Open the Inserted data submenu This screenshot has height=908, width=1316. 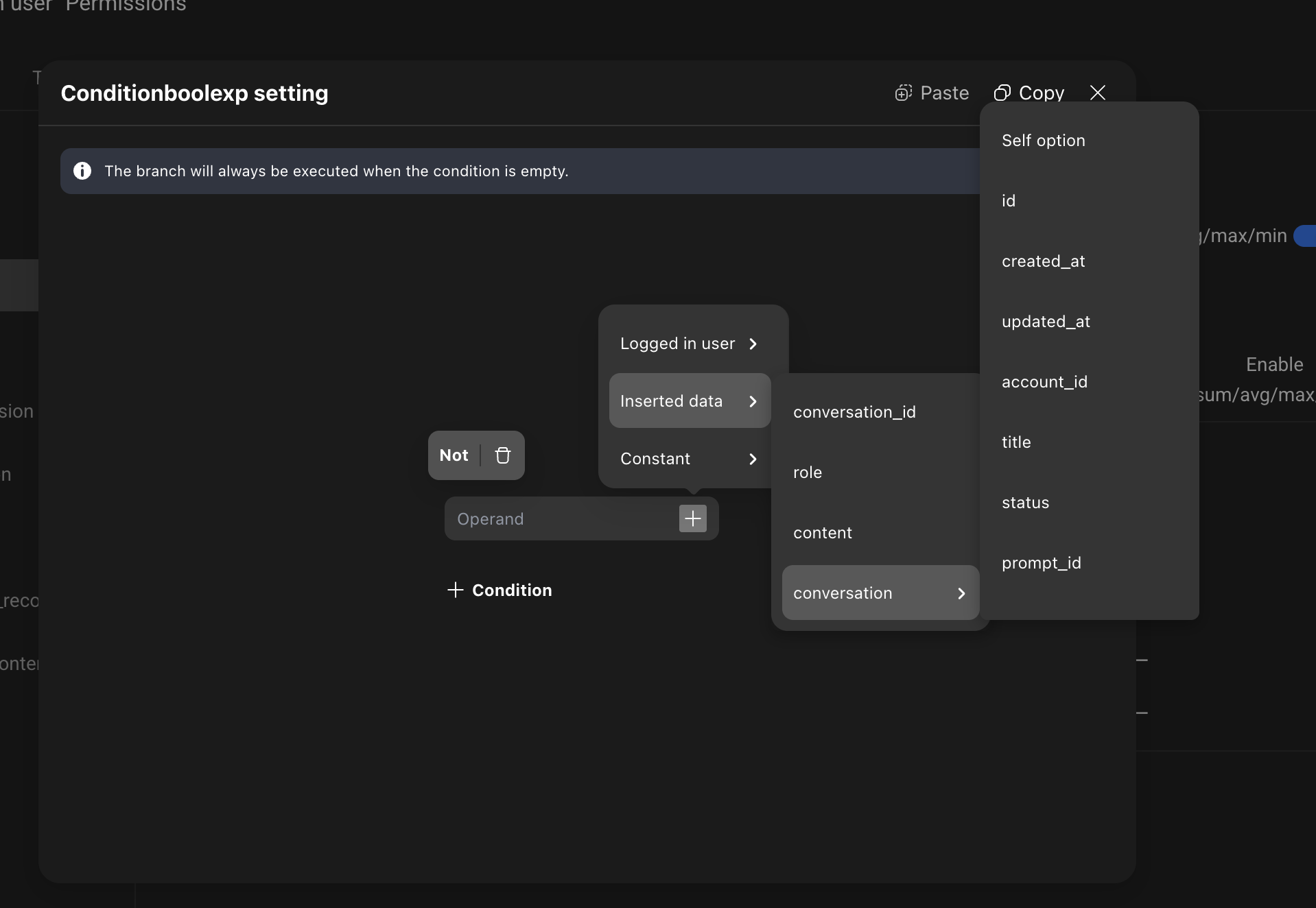click(x=690, y=401)
